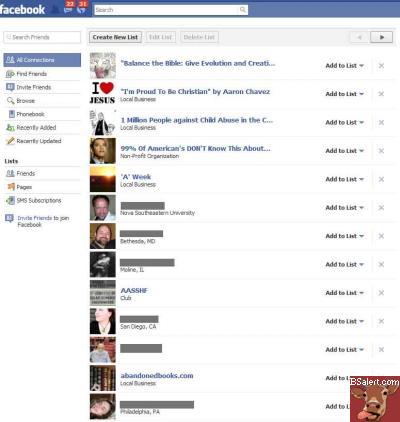Click the Facebook logo
The image size is (400, 422).
22,9
